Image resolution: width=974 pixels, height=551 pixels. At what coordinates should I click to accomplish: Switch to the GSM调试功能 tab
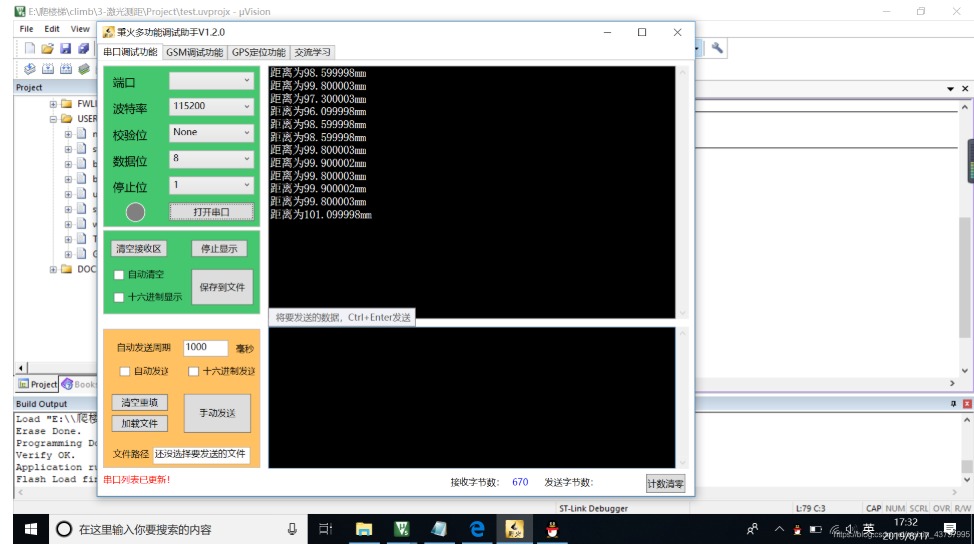pyautogui.click(x=194, y=53)
